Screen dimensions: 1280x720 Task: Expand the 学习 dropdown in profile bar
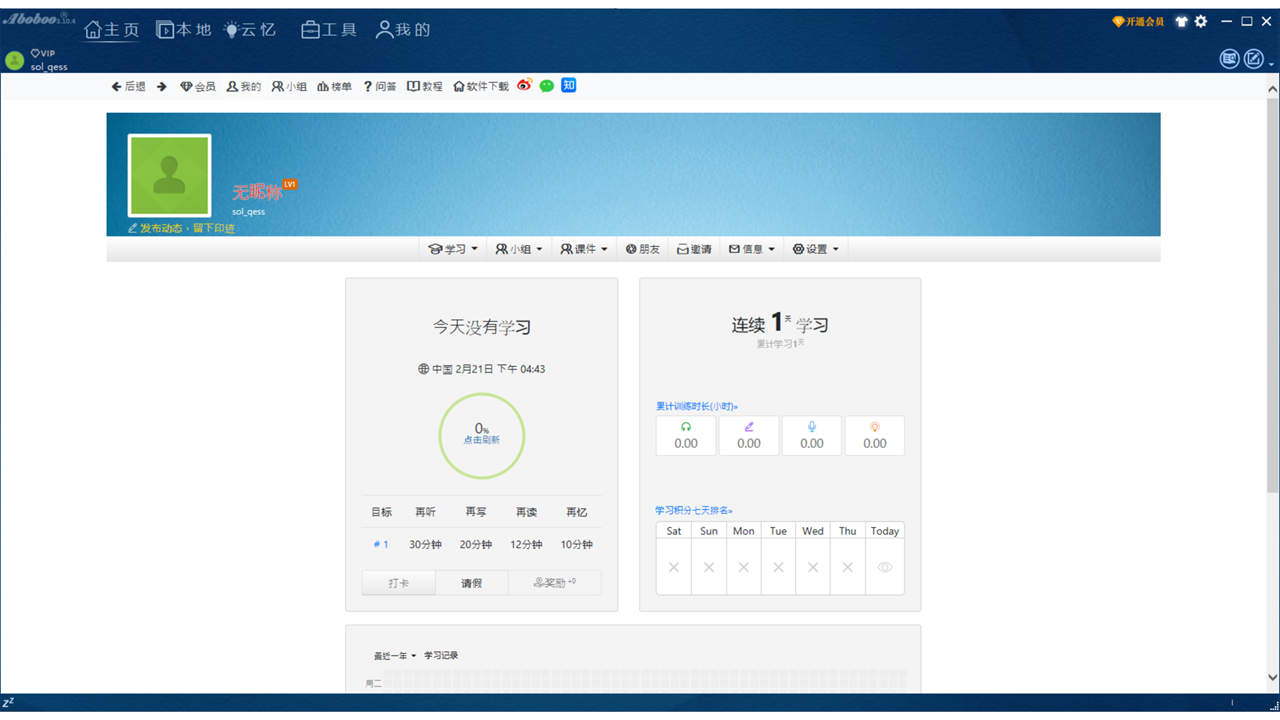pos(453,249)
